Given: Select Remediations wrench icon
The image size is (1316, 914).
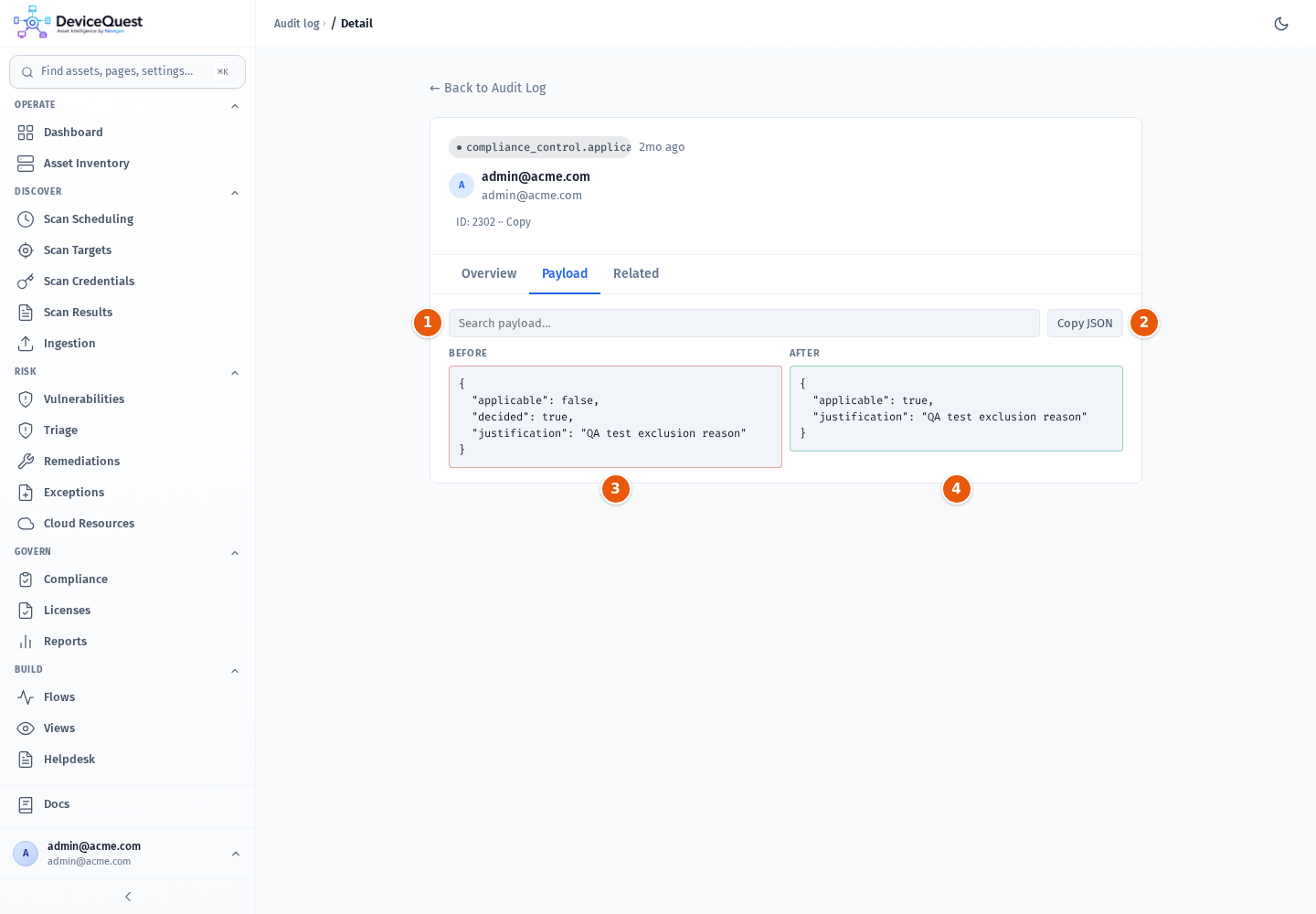Looking at the screenshot, I should pos(26,462).
